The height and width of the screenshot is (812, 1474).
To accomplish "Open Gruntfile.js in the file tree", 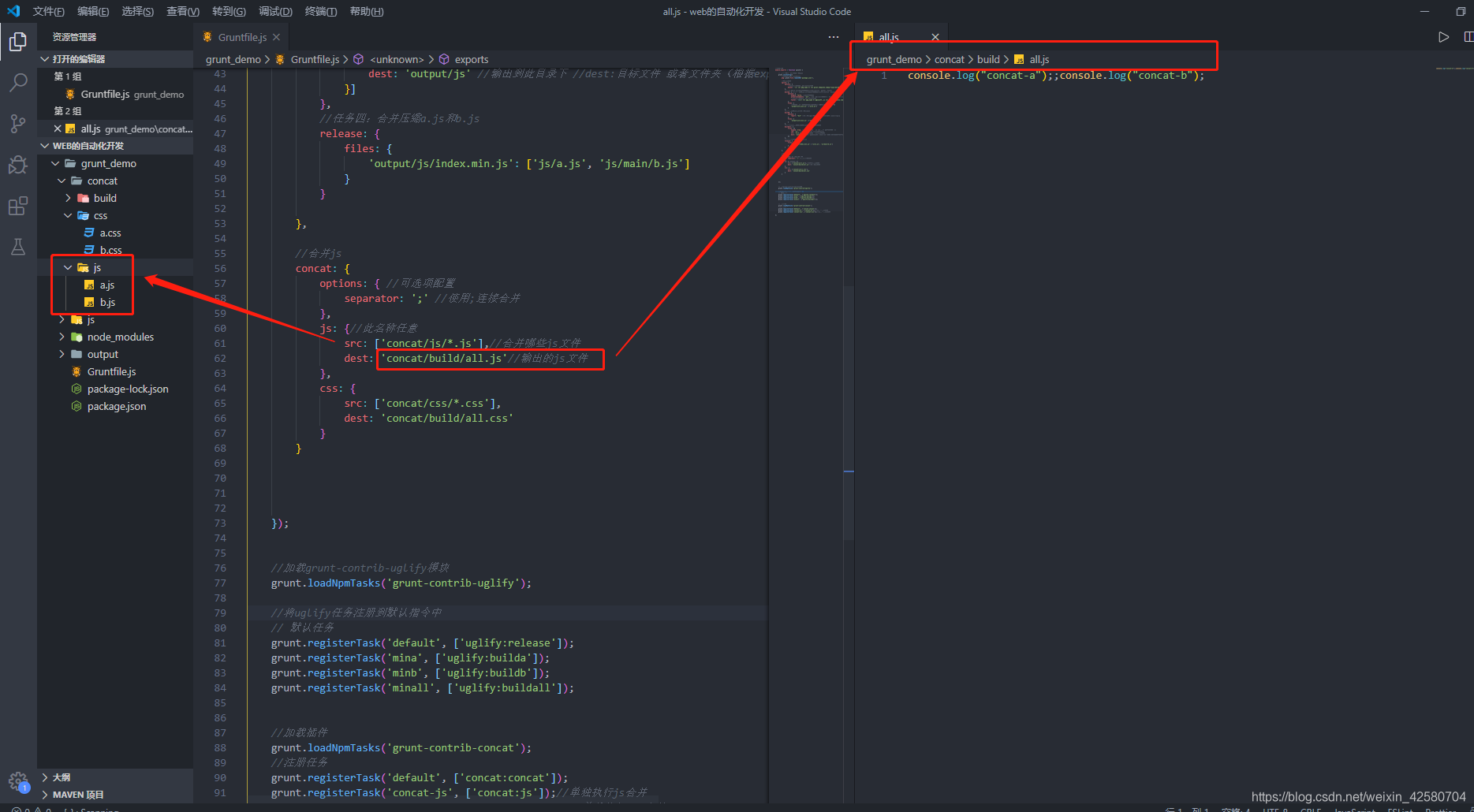I will (115, 371).
